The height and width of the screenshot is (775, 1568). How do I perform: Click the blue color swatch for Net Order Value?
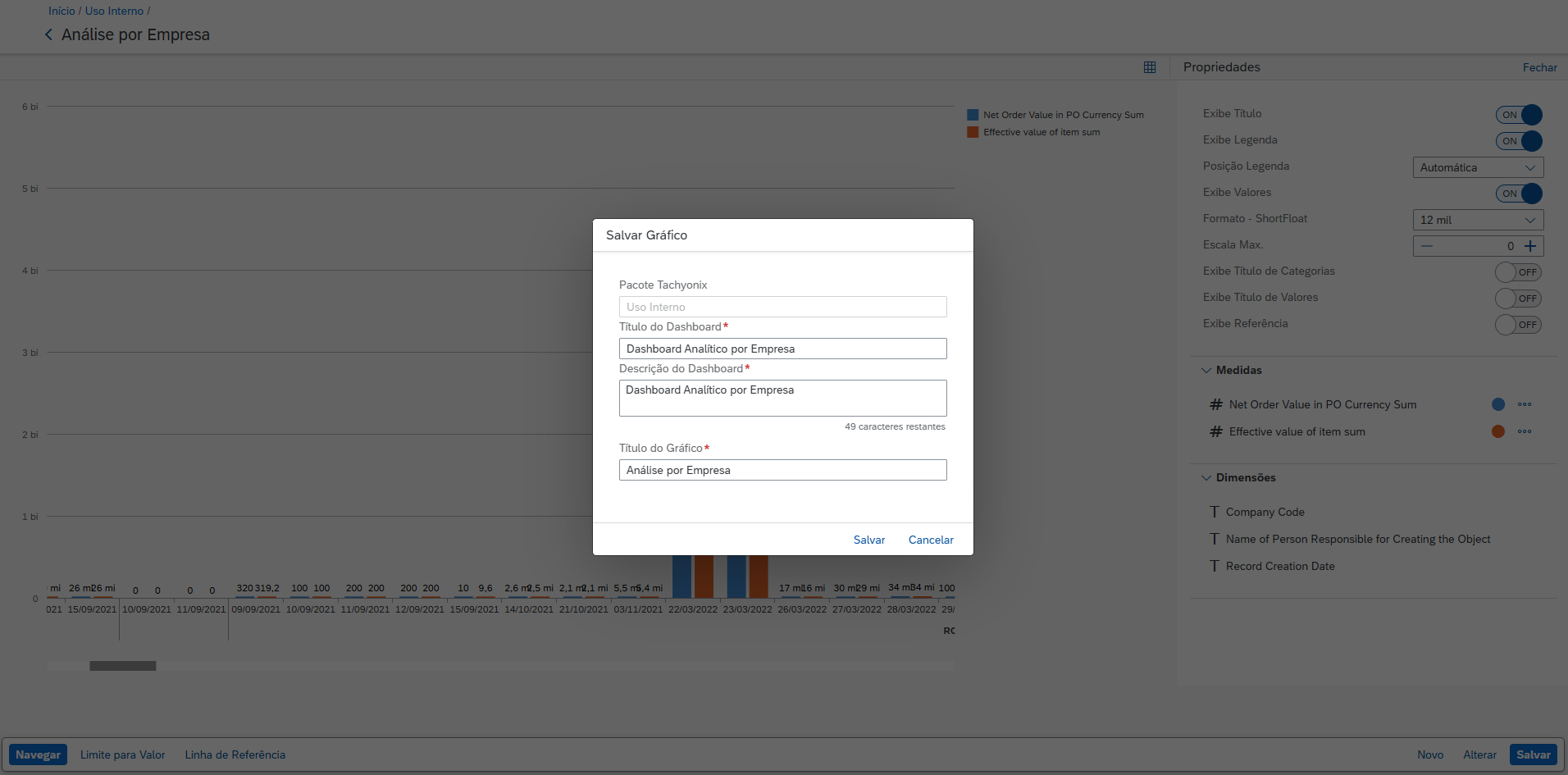[x=1497, y=404]
